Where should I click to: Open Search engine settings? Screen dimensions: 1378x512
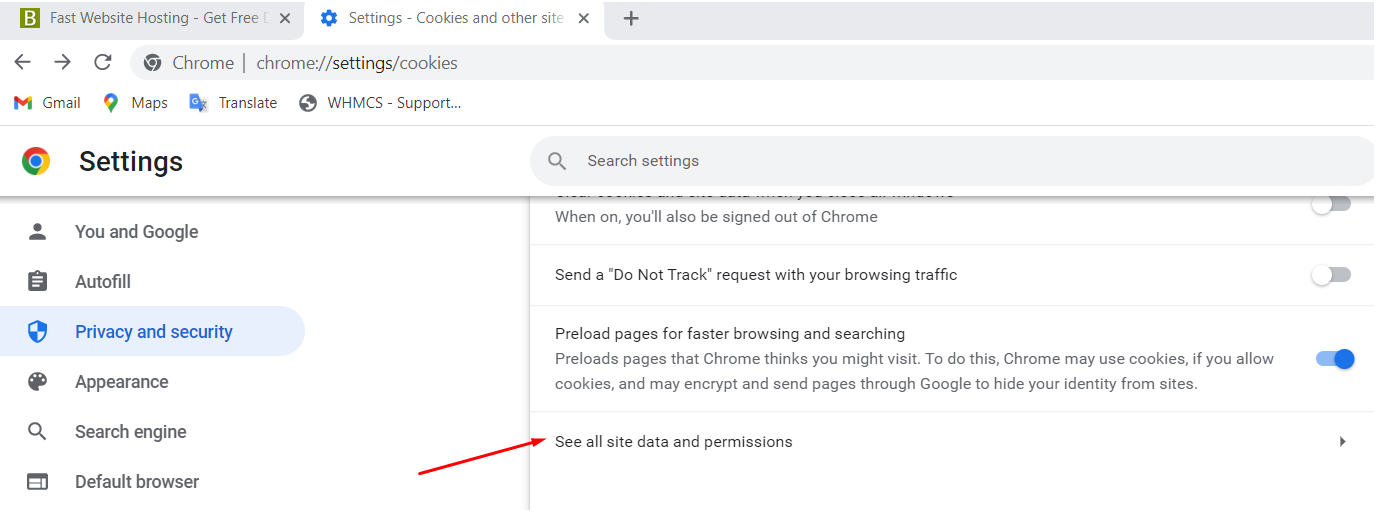coord(131,432)
